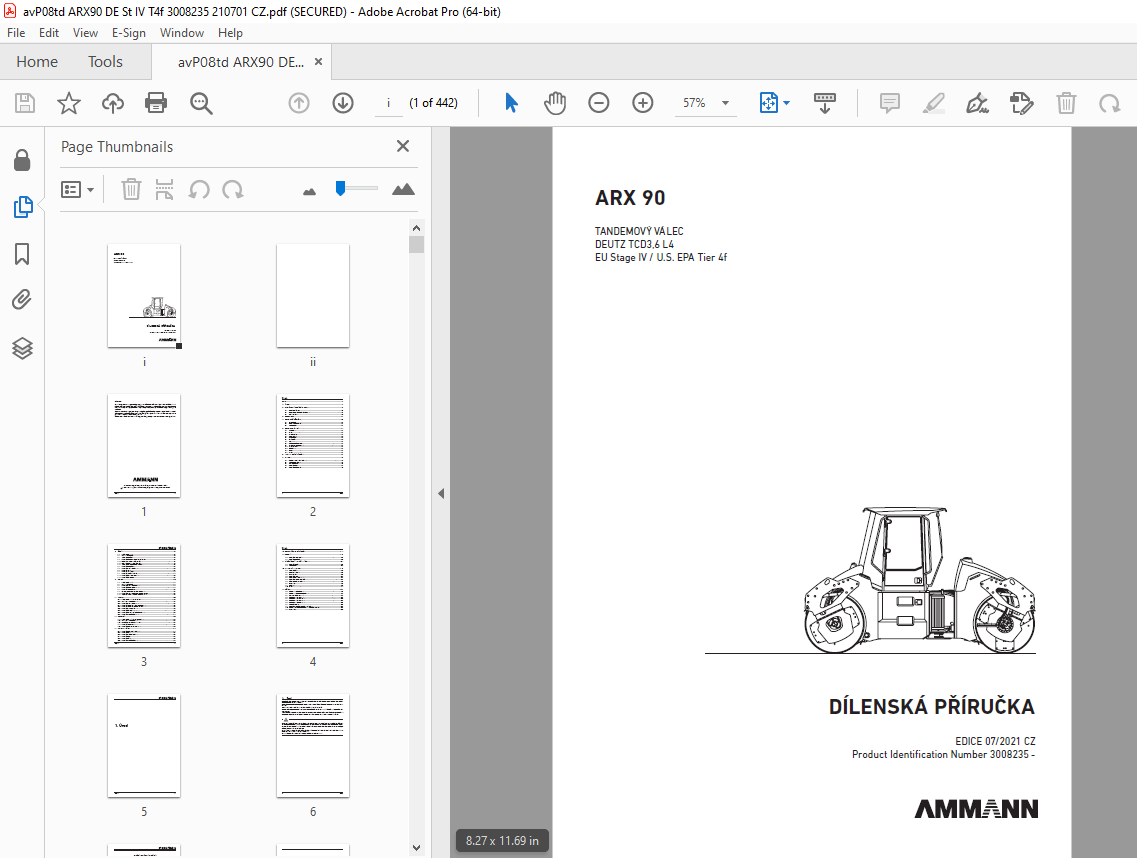This screenshot has width=1137, height=858.
Task: Click the cloud upload icon
Action: click(x=112, y=103)
